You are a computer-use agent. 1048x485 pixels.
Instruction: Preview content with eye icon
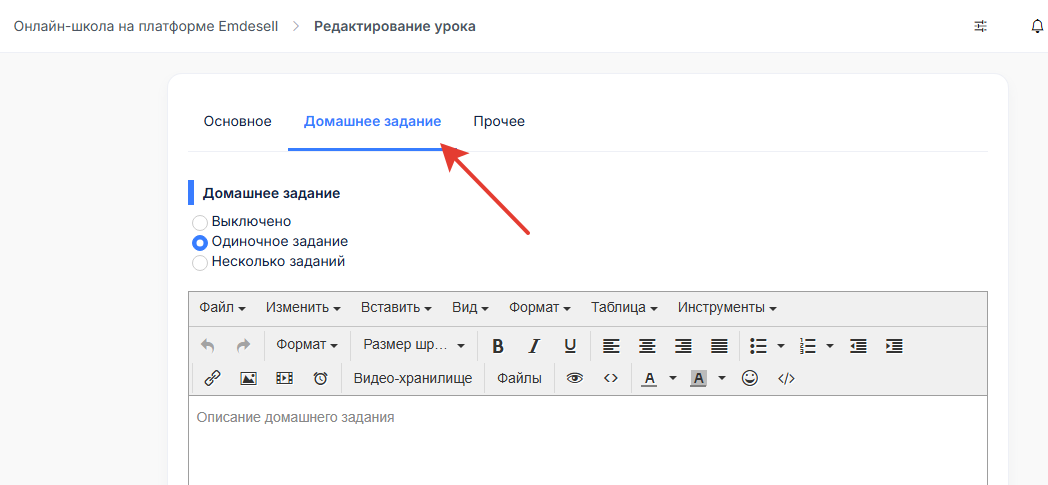(x=575, y=378)
